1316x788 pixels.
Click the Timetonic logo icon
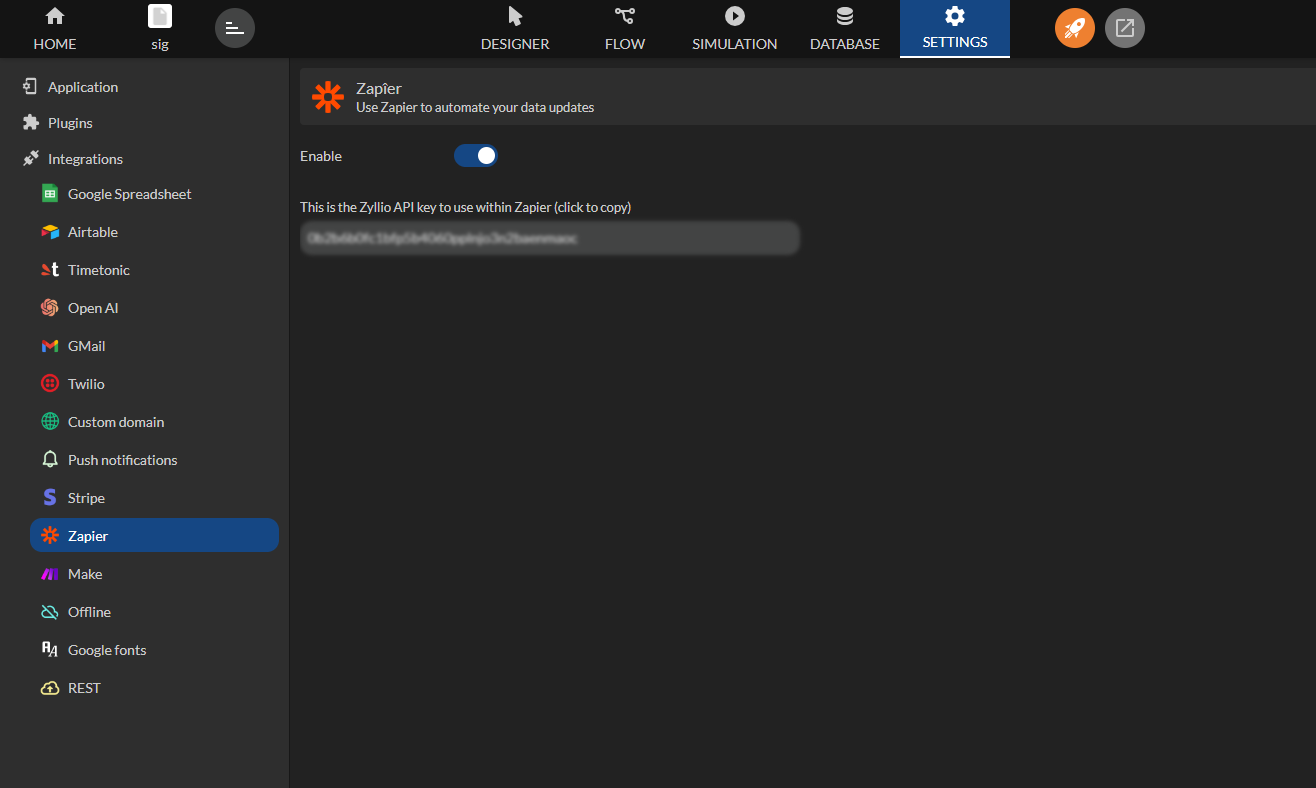point(50,270)
